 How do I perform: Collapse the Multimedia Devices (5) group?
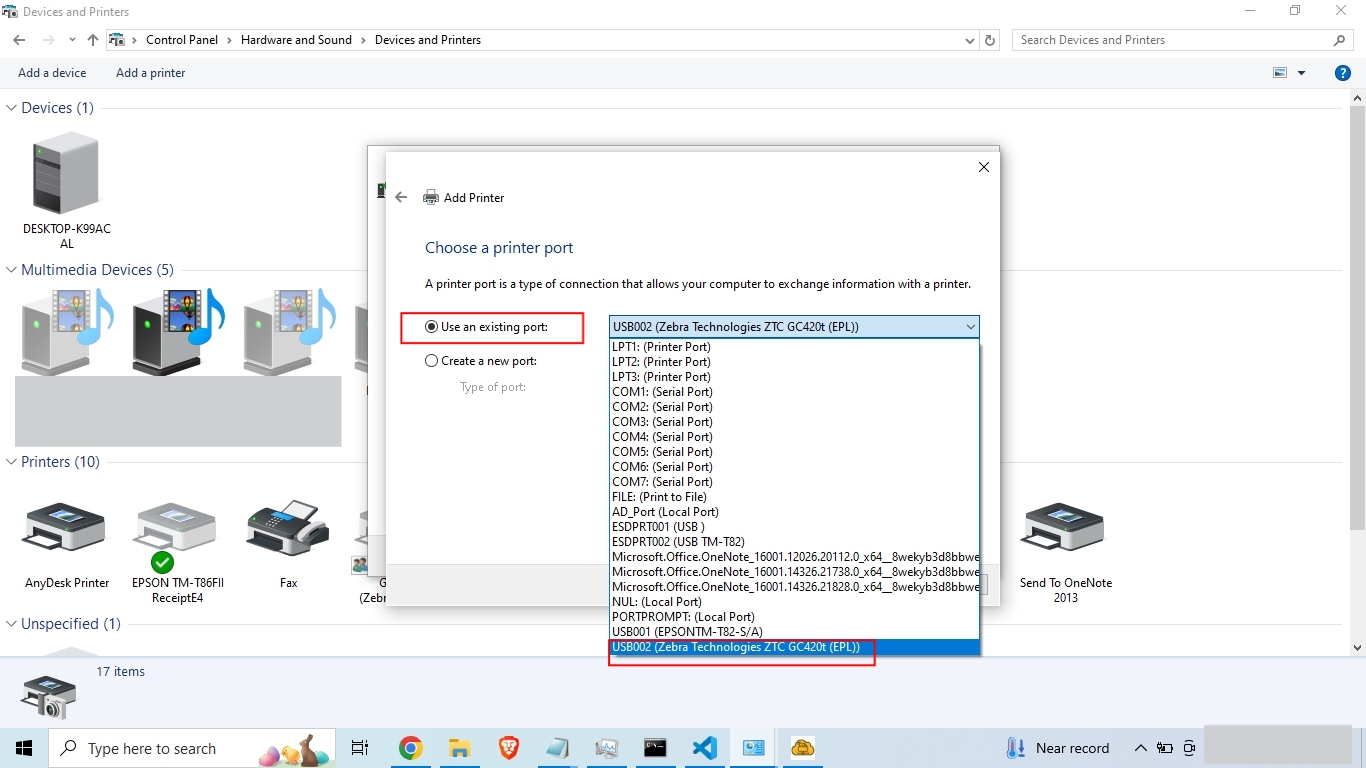12,270
